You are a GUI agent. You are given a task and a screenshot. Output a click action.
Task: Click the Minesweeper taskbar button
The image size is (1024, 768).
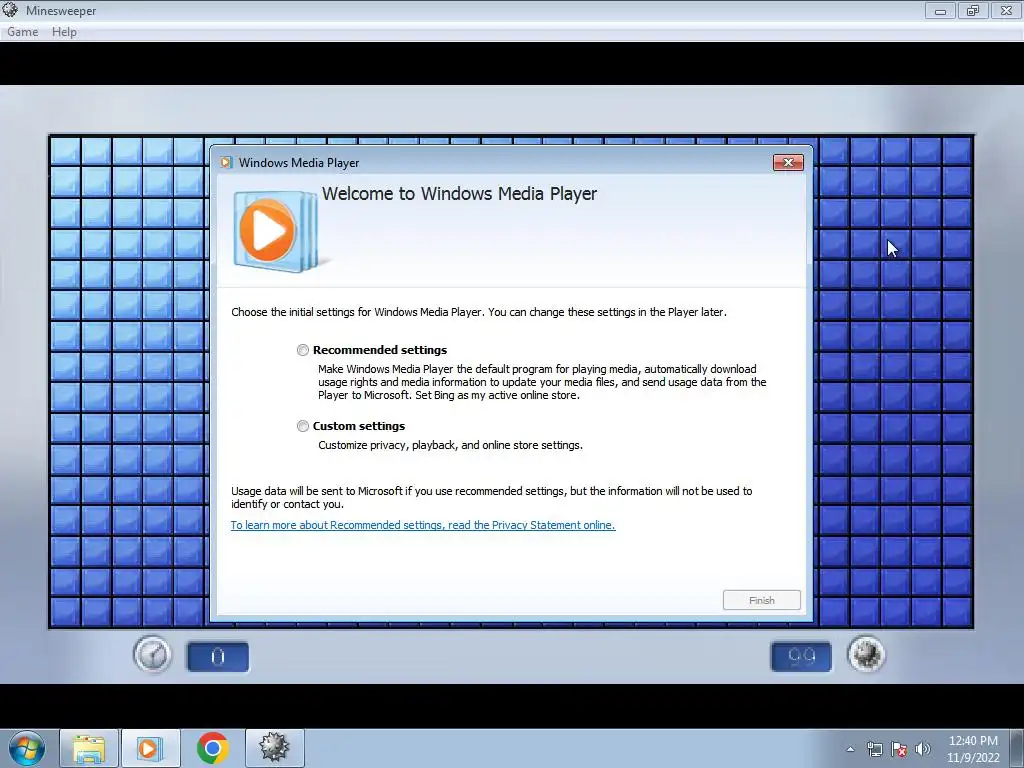coord(274,748)
